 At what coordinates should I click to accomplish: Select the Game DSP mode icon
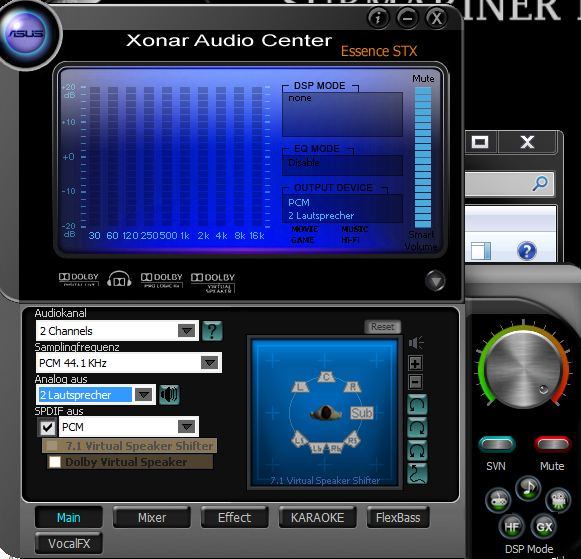[498, 500]
